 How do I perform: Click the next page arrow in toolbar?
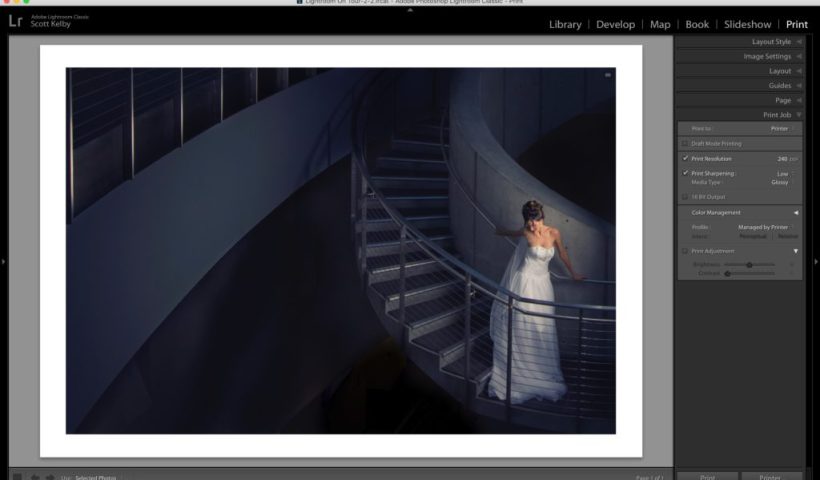[x=49, y=477]
